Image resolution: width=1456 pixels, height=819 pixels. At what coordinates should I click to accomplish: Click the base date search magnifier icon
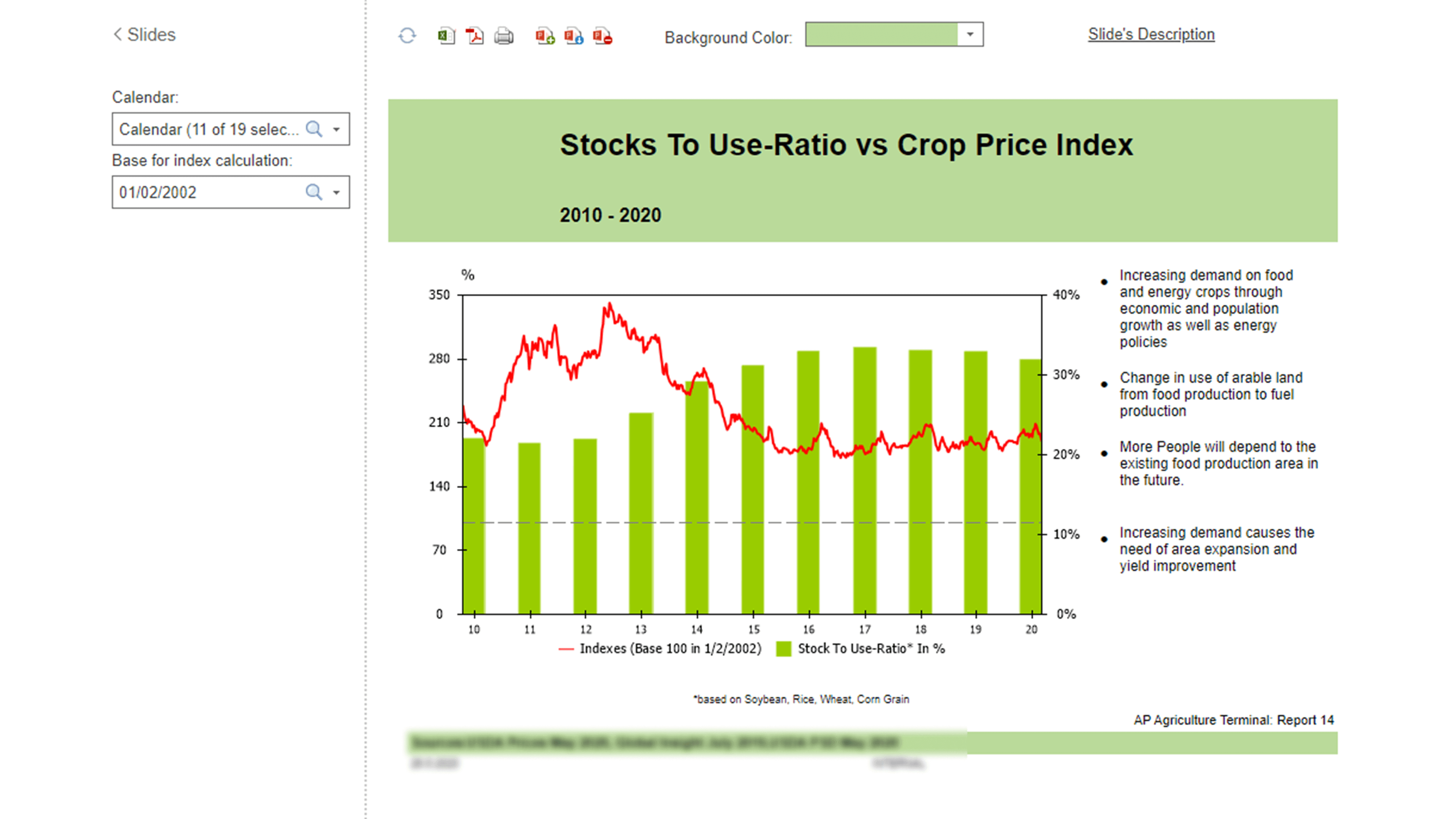pyautogui.click(x=314, y=192)
